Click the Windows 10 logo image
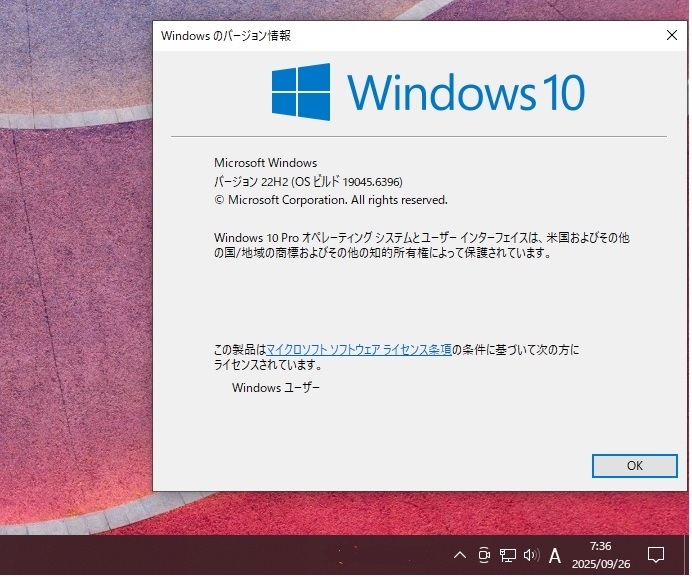Image resolution: width=692 pixels, height=577 pixels. click(430, 92)
